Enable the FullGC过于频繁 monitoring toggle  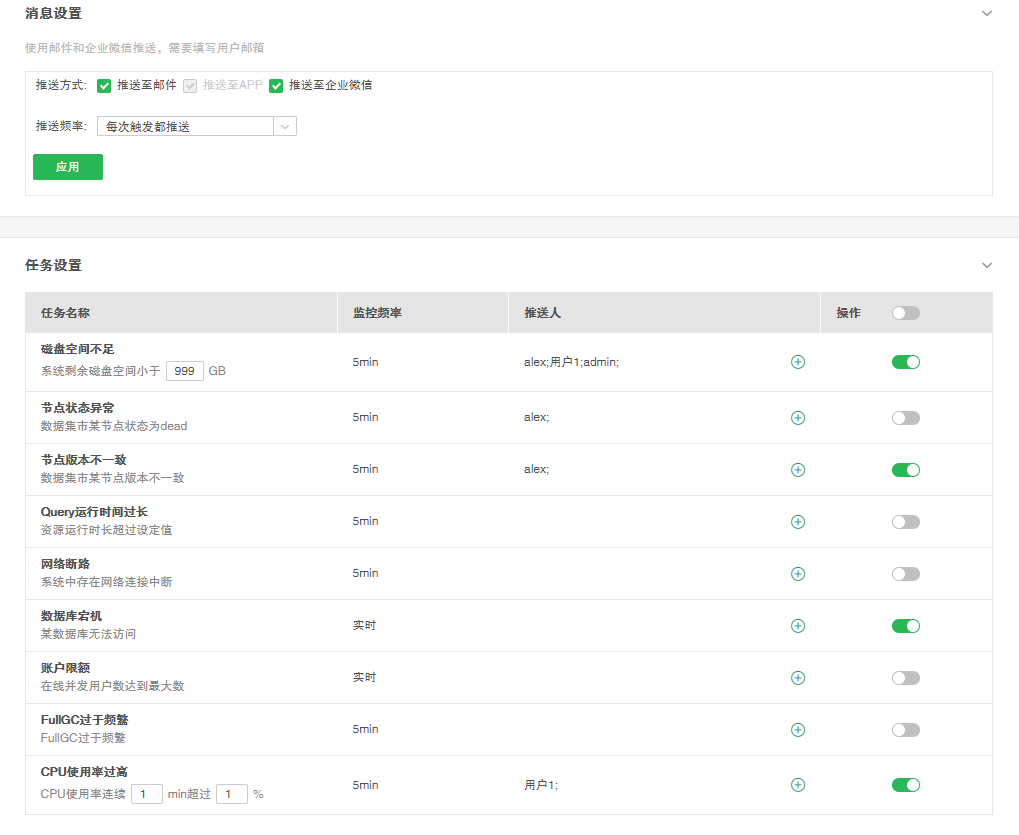(905, 730)
